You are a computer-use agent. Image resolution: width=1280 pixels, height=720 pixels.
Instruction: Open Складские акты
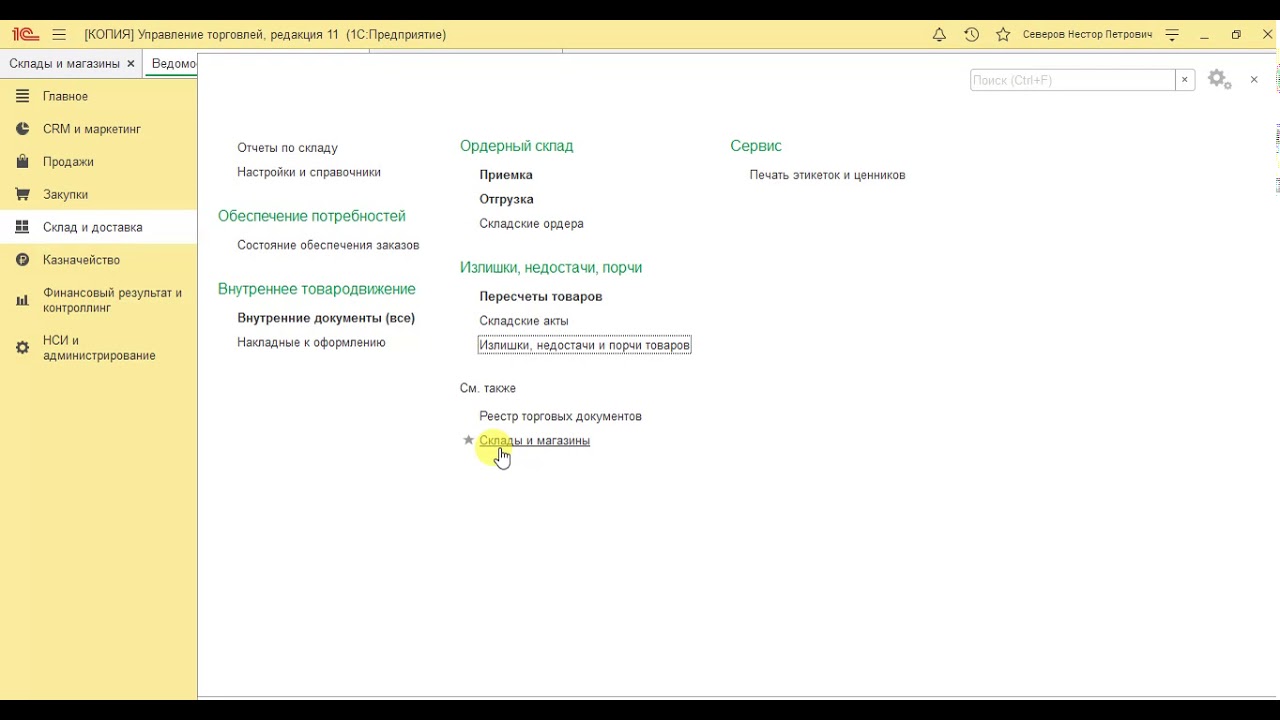click(x=524, y=321)
